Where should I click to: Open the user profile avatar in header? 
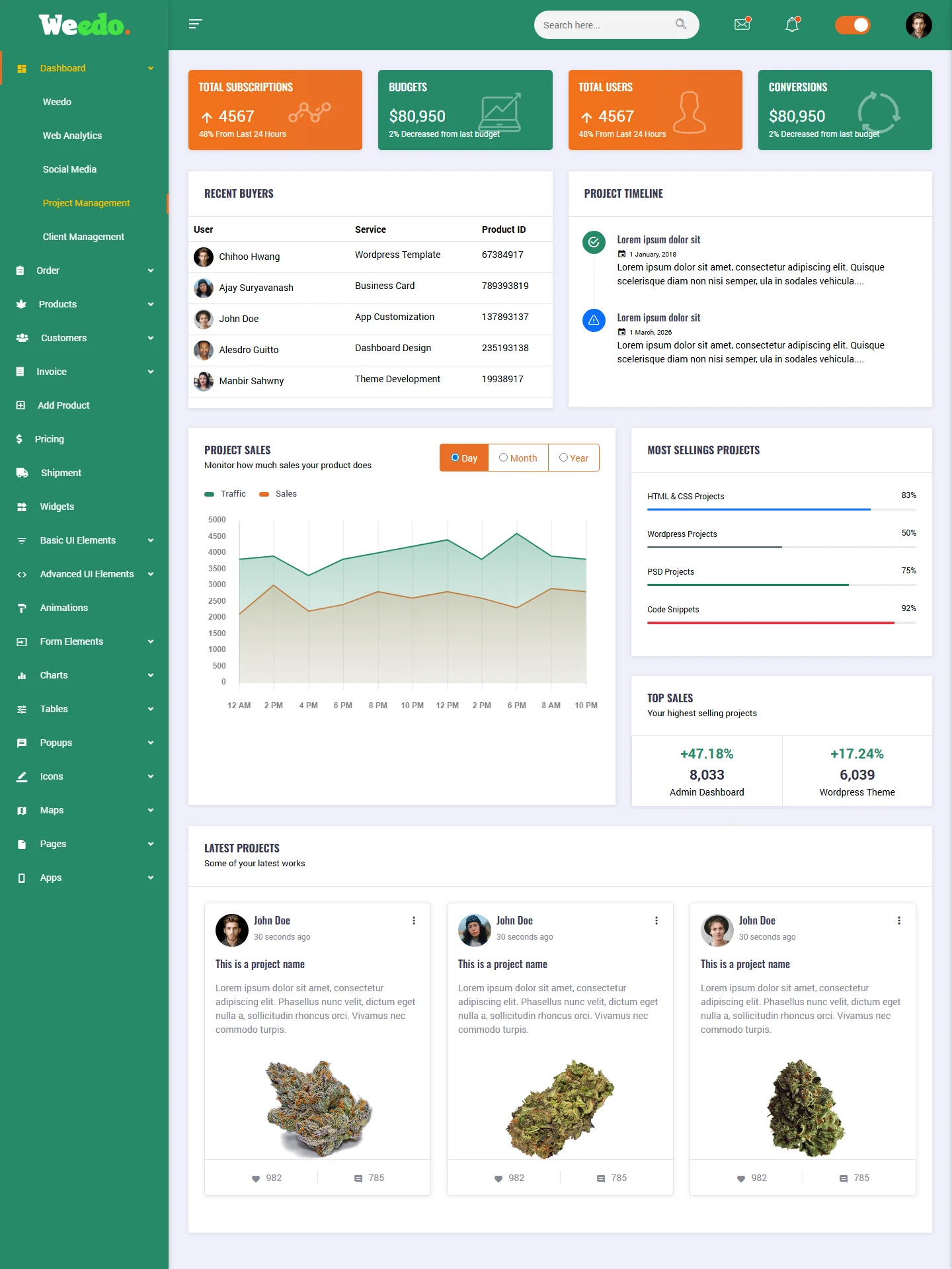[x=918, y=25]
